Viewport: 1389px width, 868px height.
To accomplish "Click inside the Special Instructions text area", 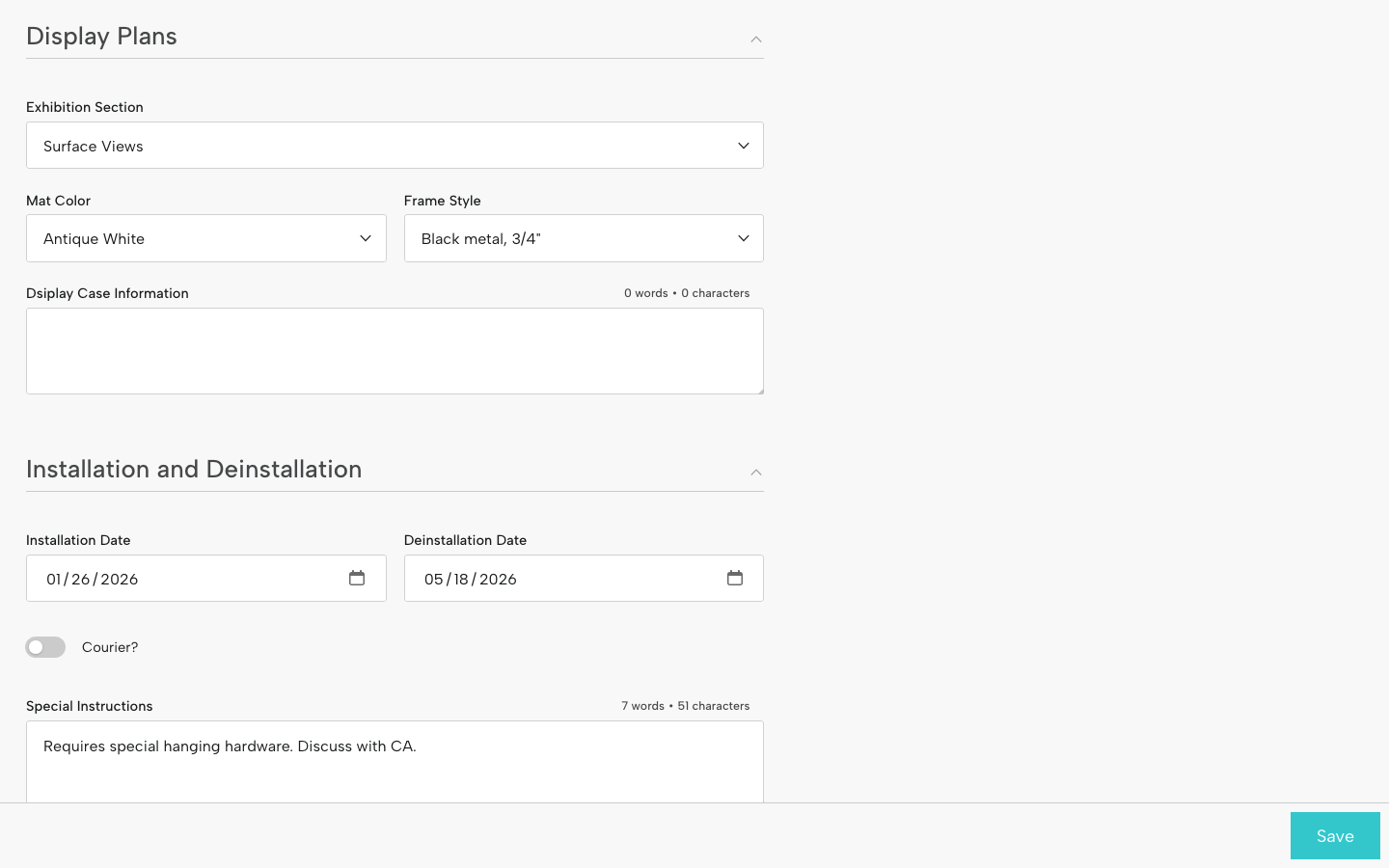I will pos(395,762).
